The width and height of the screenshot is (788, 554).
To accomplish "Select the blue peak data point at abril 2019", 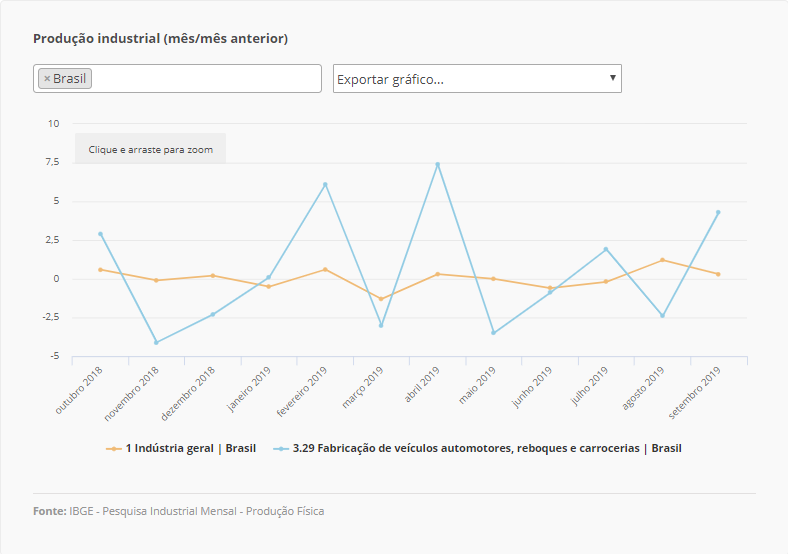I will (437, 164).
